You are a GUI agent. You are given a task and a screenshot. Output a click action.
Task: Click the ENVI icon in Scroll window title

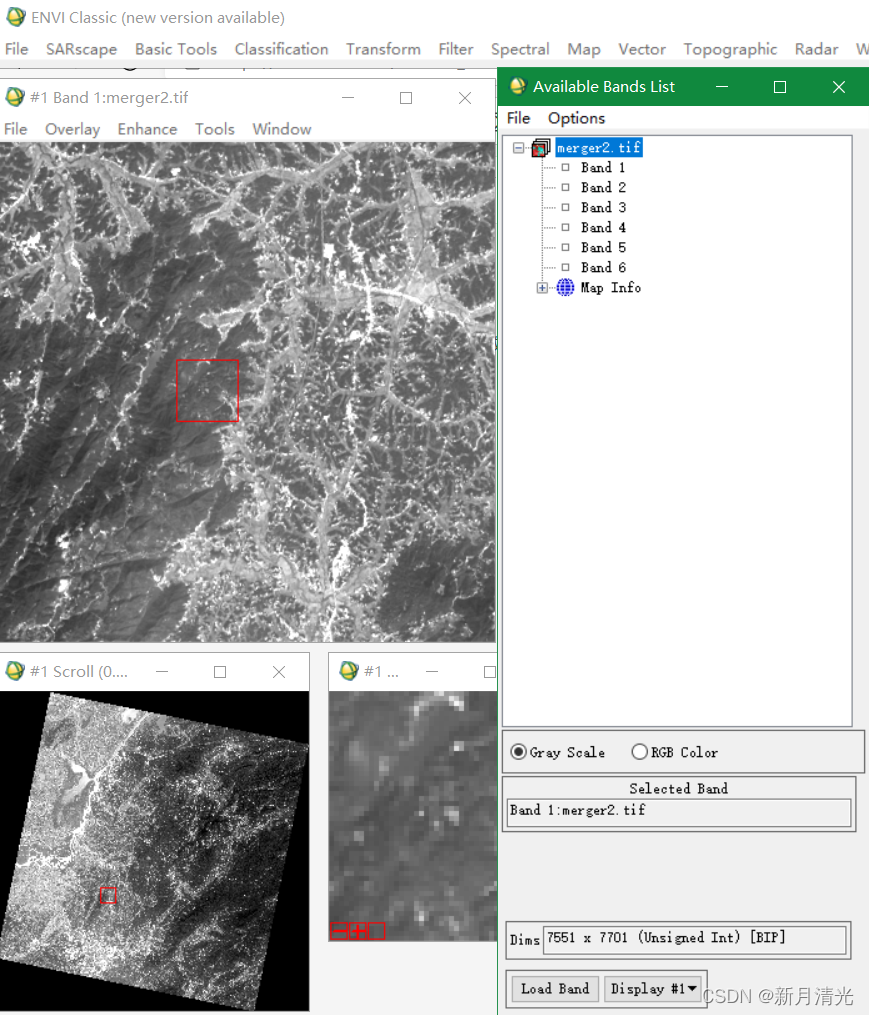click(x=15, y=671)
